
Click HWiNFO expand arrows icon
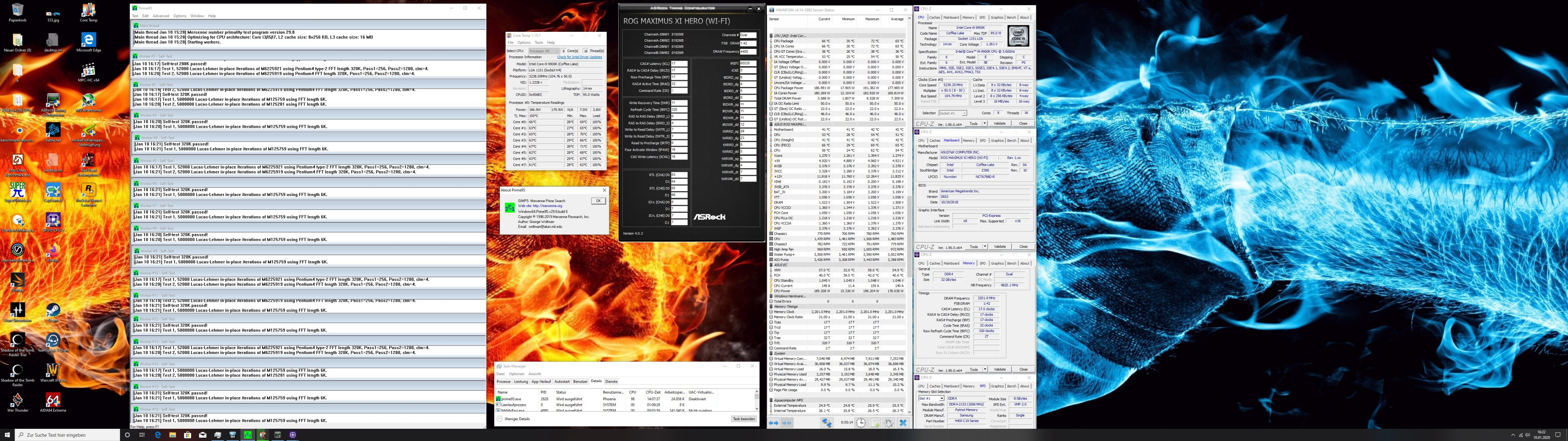[774, 423]
